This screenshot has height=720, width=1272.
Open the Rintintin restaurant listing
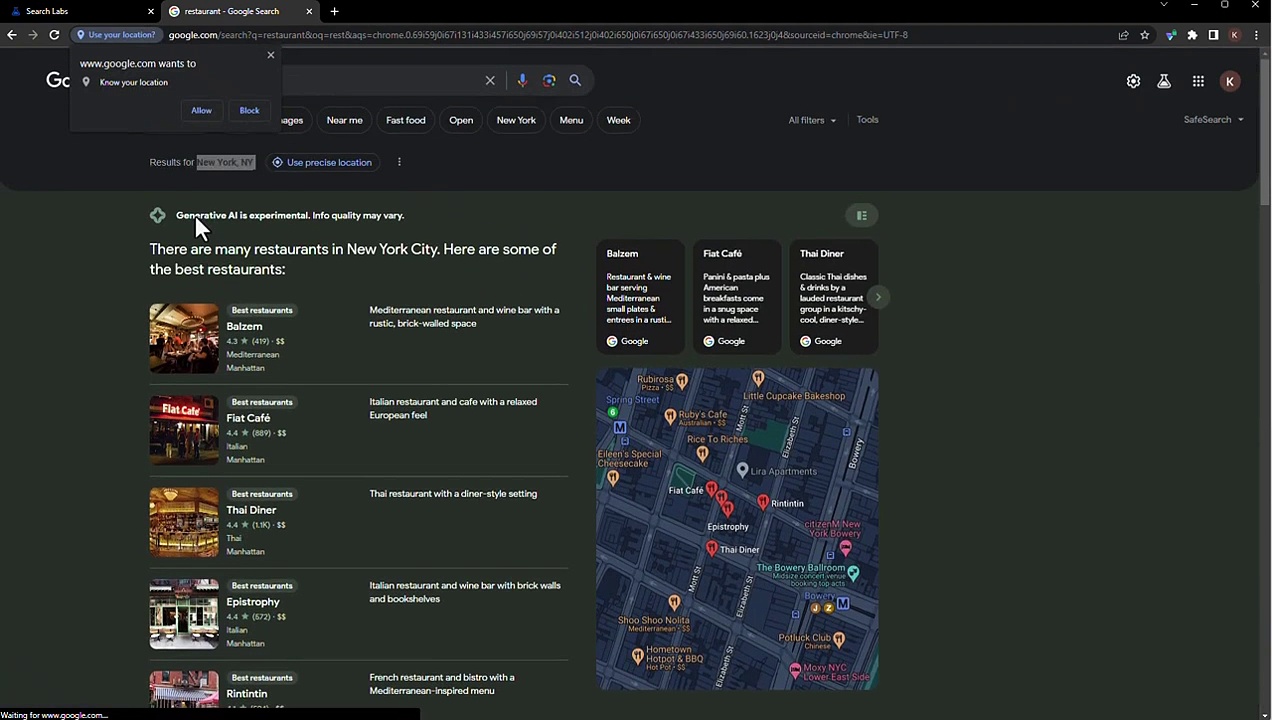pos(246,694)
